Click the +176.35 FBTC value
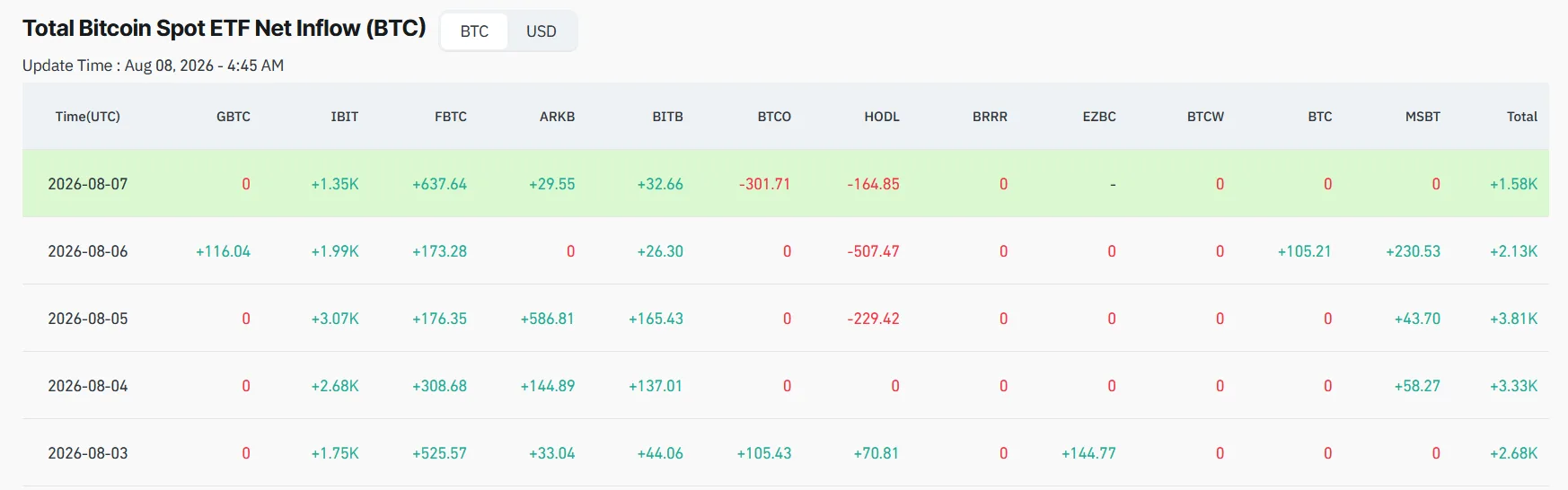 439,319
